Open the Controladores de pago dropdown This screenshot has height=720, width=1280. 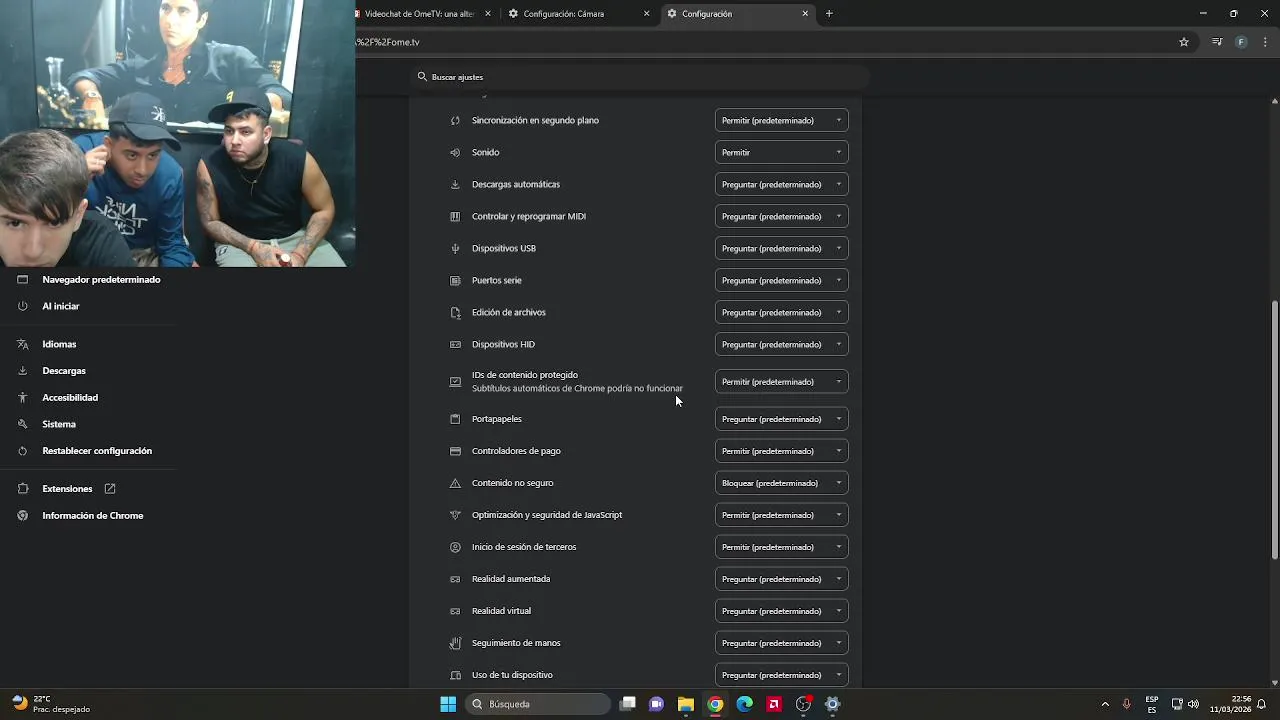coord(781,451)
